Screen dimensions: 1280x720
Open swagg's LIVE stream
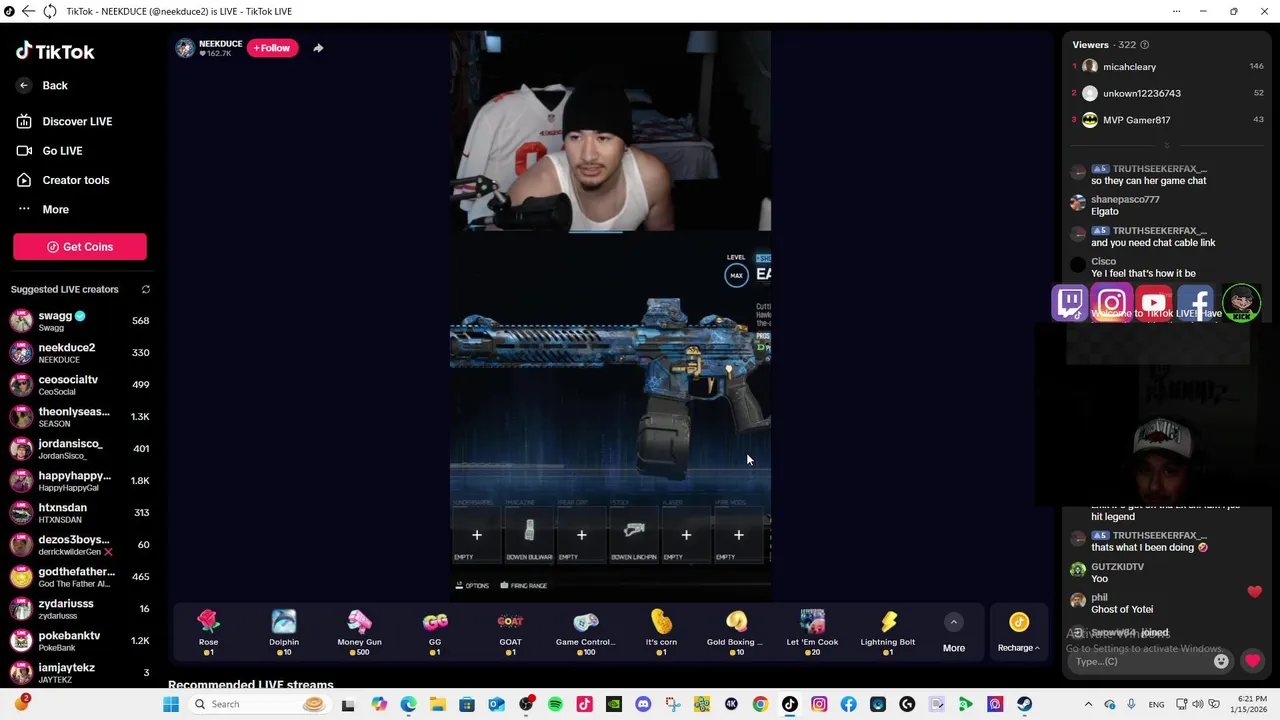click(x=80, y=321)
